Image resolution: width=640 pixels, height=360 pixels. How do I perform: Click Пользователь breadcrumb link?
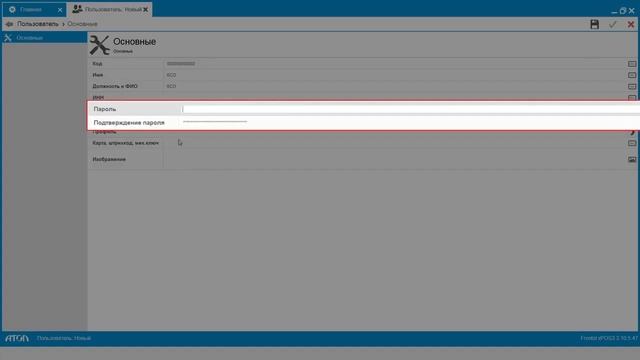click(x=38, y=24)
